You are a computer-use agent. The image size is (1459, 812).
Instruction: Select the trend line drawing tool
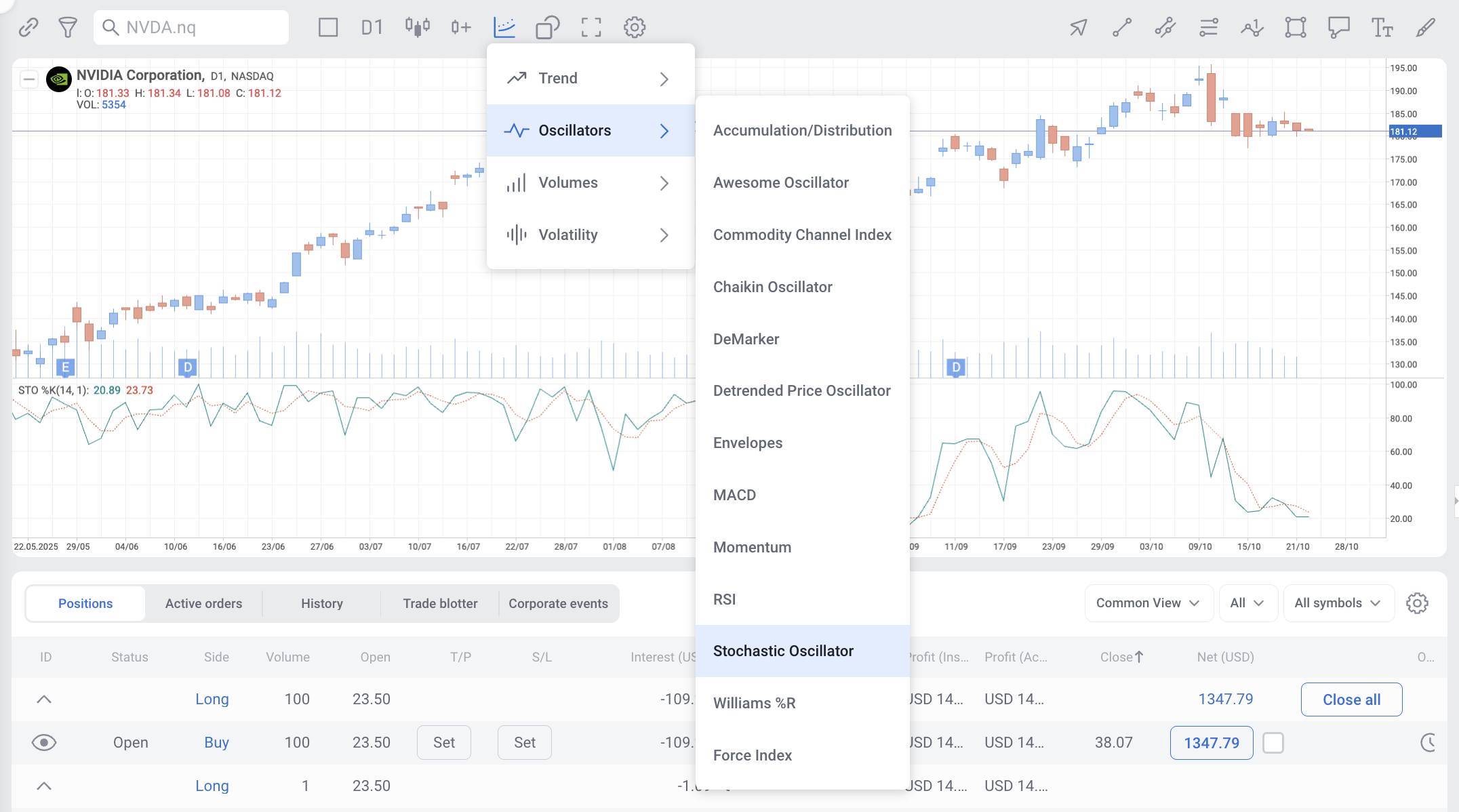click(1121, 27)
